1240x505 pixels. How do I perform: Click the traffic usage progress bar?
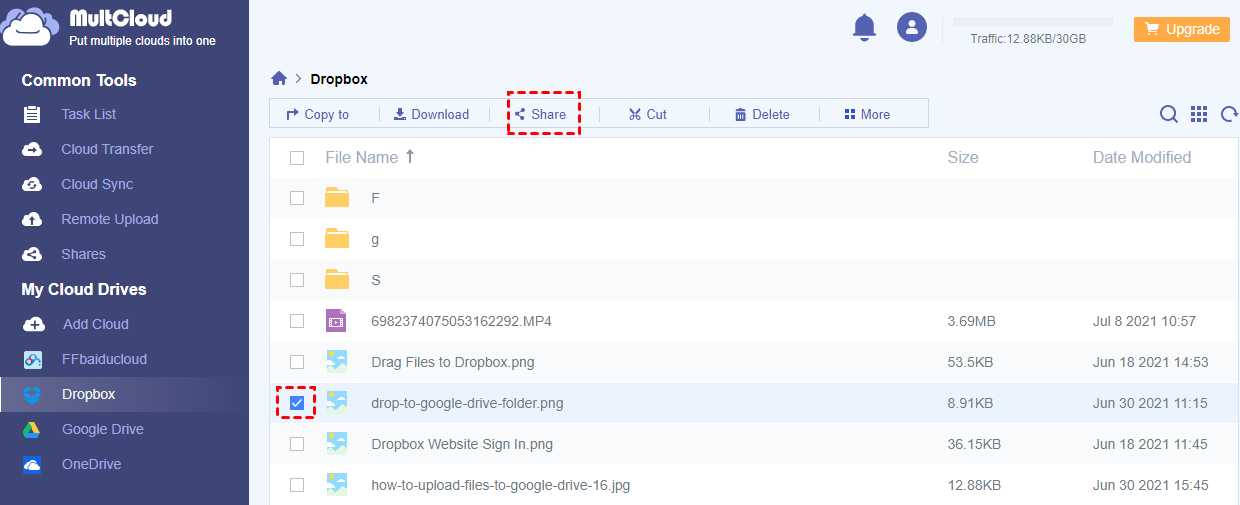(x=1033, y=21)
